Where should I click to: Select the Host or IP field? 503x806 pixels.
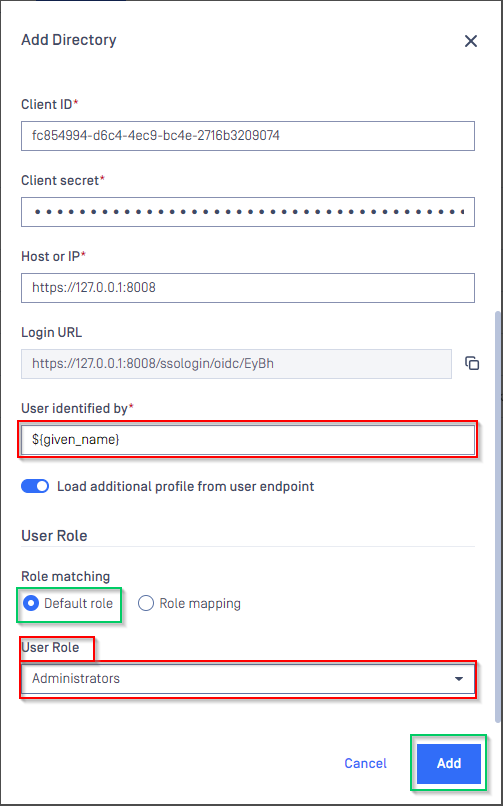tap(248, 288)
